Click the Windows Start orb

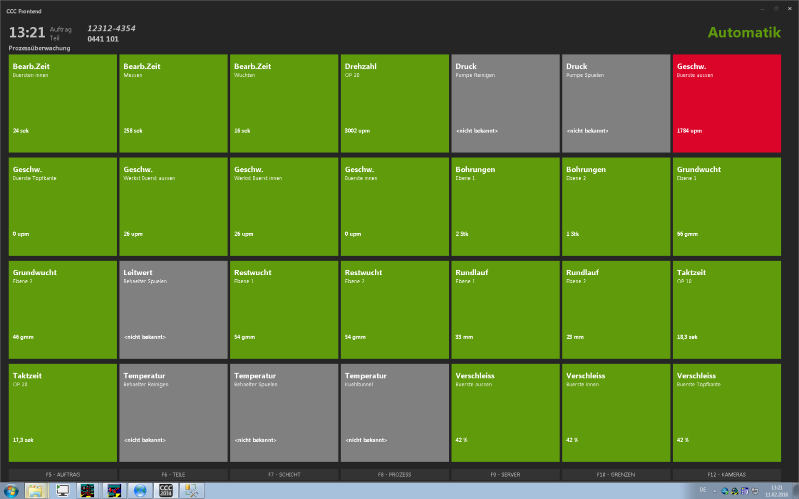(11, 490)
